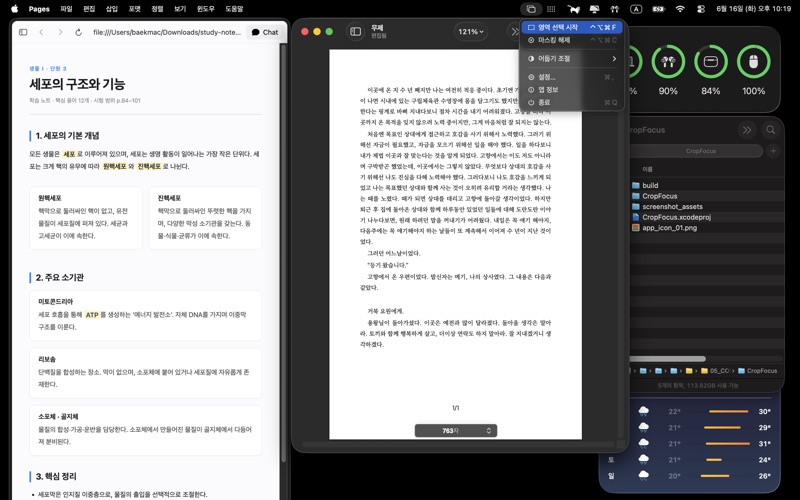Open Control Center from the menu bar
Image resolution: width=800 pixels, height=500 pixels.
701,9
